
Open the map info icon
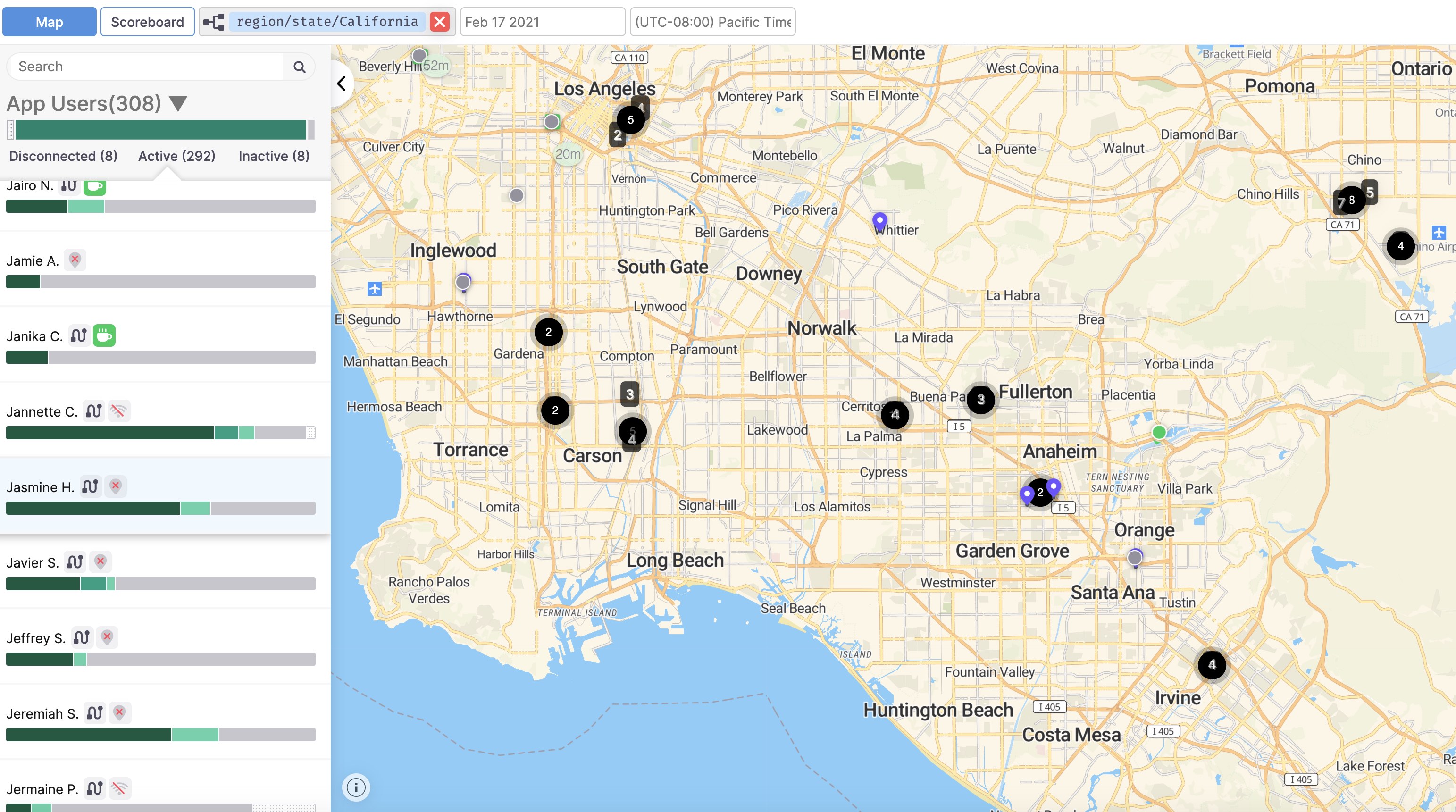356,787
